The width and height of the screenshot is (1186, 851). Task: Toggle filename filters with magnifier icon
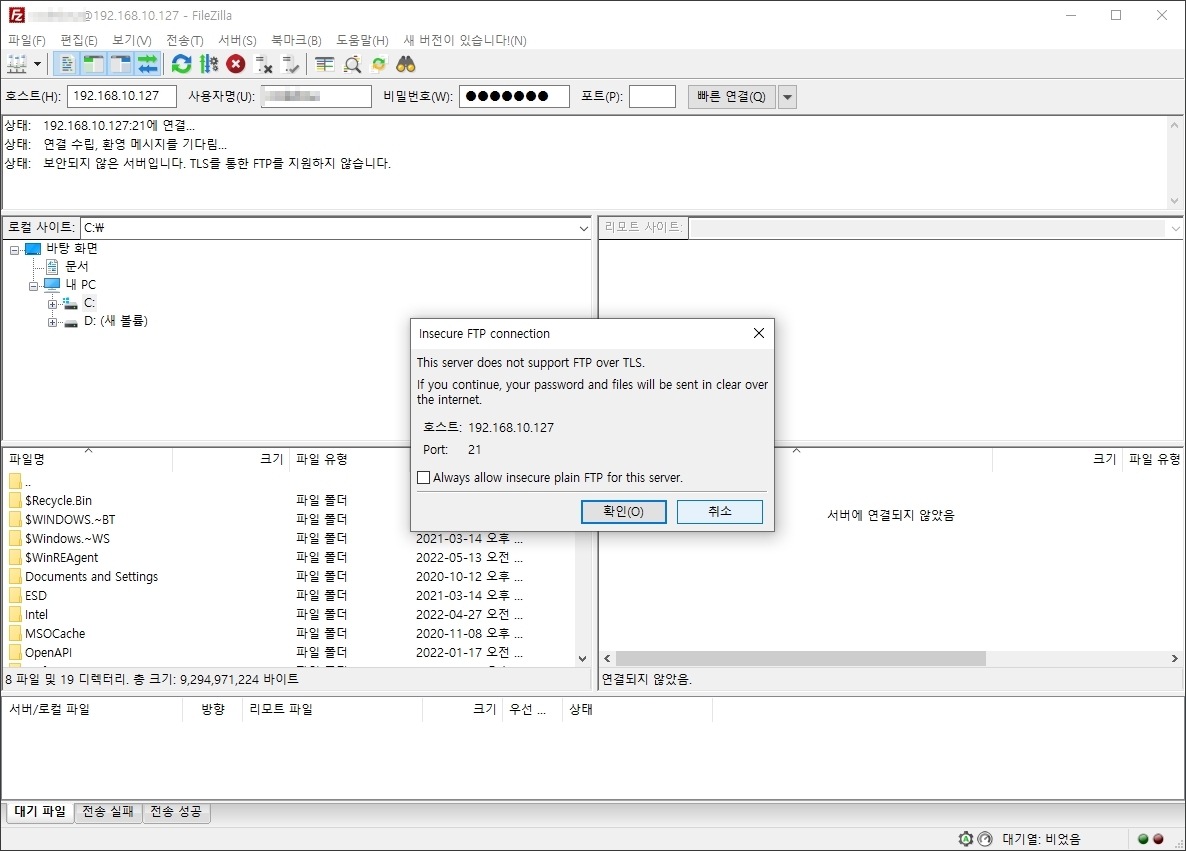click(352, 64)
